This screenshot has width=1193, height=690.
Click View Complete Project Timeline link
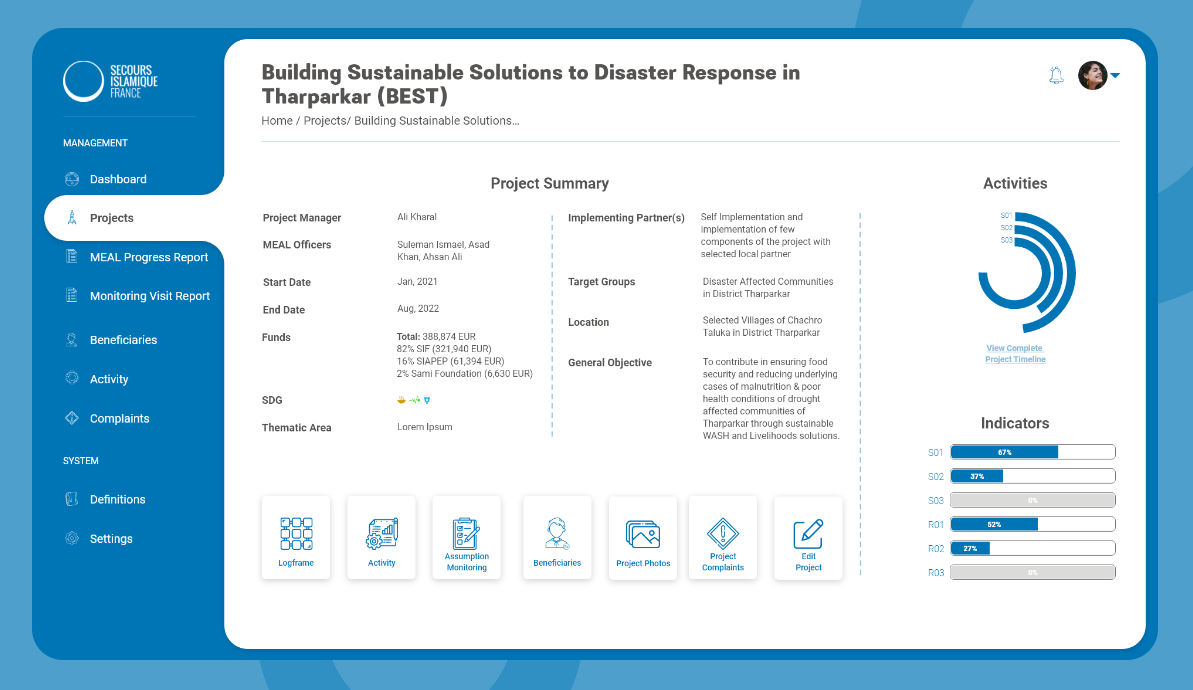click(1015, 354)
